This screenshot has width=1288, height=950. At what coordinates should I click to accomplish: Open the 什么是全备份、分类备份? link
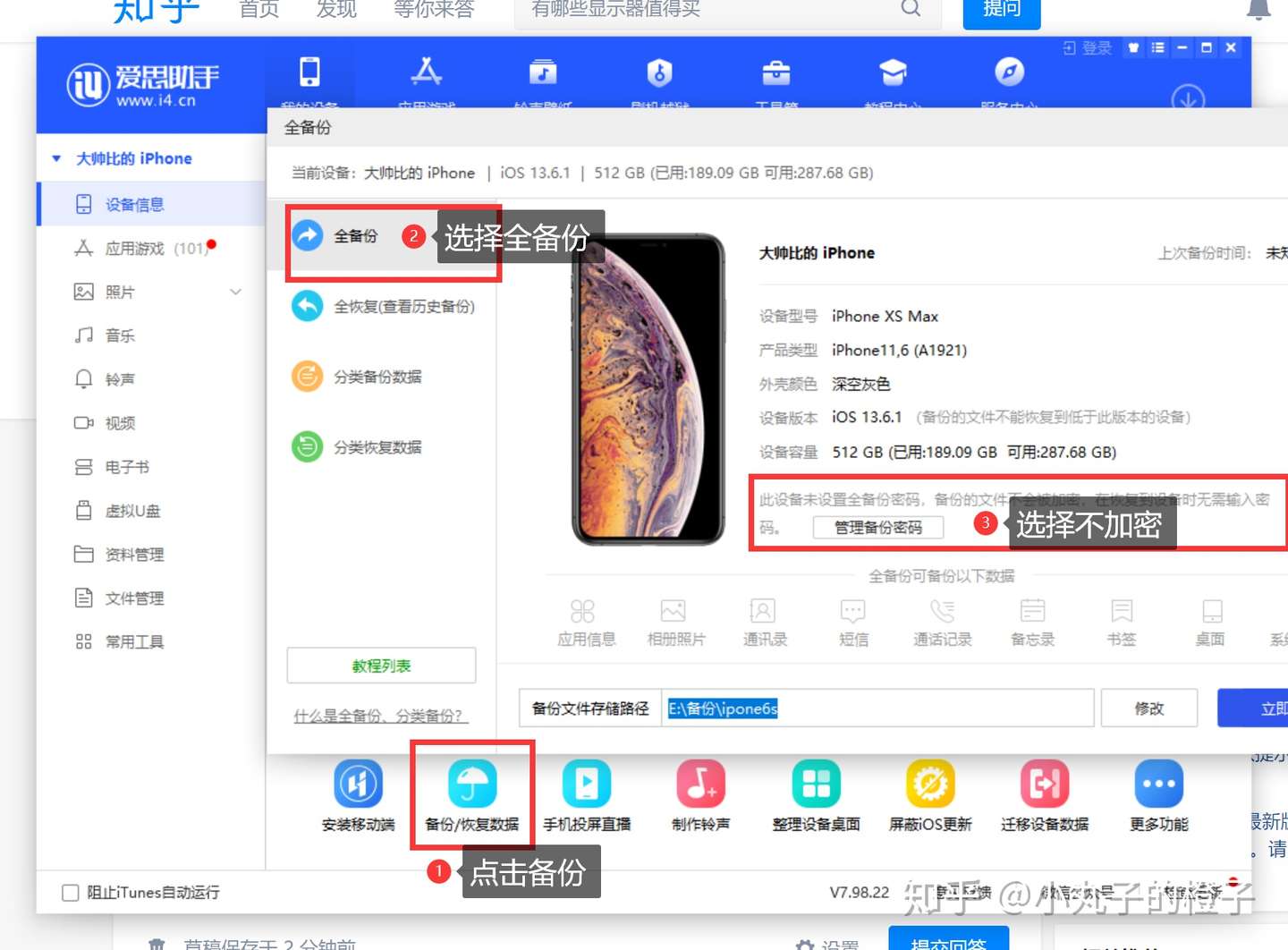point(381,716)
